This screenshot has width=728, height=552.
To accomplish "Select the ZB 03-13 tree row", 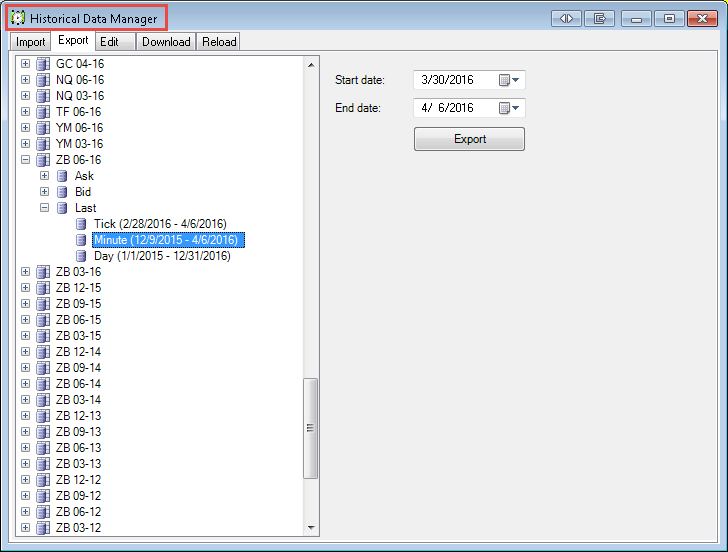I will click(x=78, y=464).
